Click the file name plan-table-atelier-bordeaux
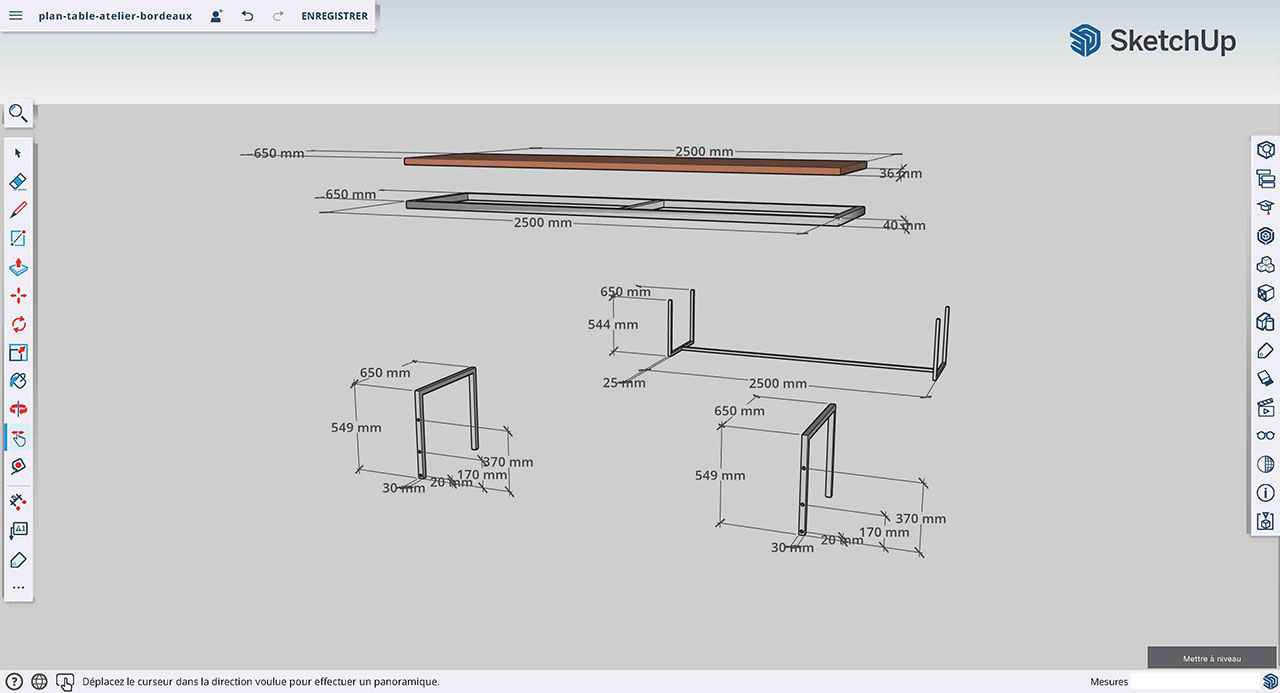 click(115, 16)
